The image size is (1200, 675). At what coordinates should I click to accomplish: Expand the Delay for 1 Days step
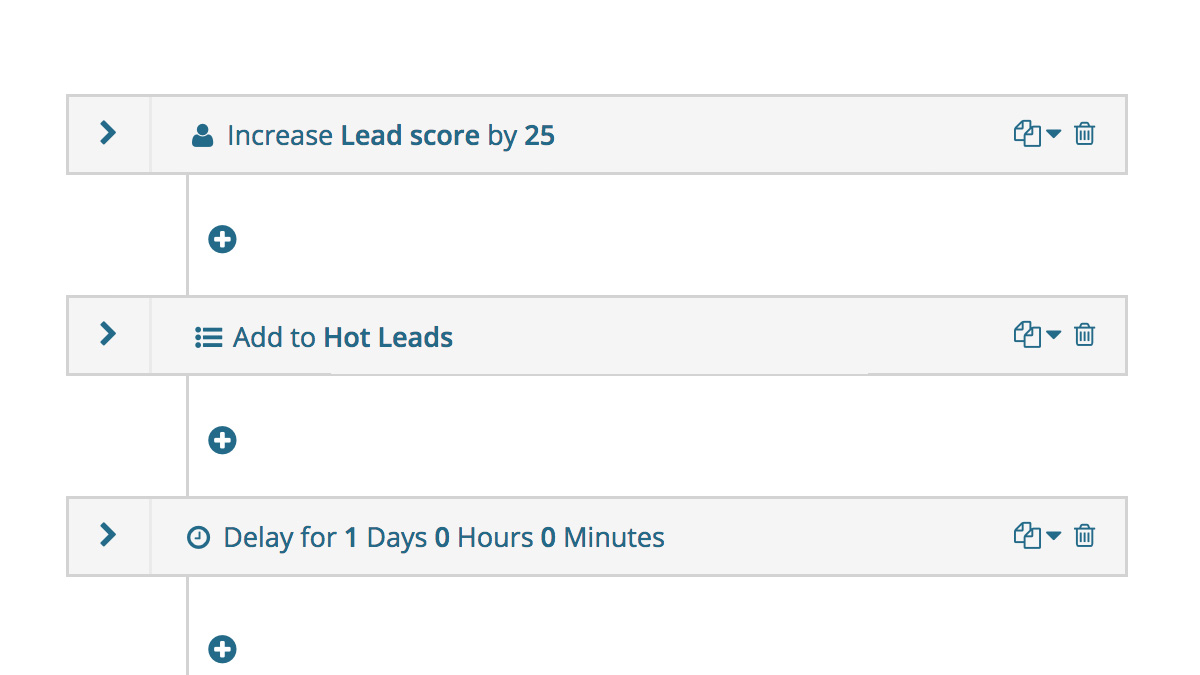108,535
